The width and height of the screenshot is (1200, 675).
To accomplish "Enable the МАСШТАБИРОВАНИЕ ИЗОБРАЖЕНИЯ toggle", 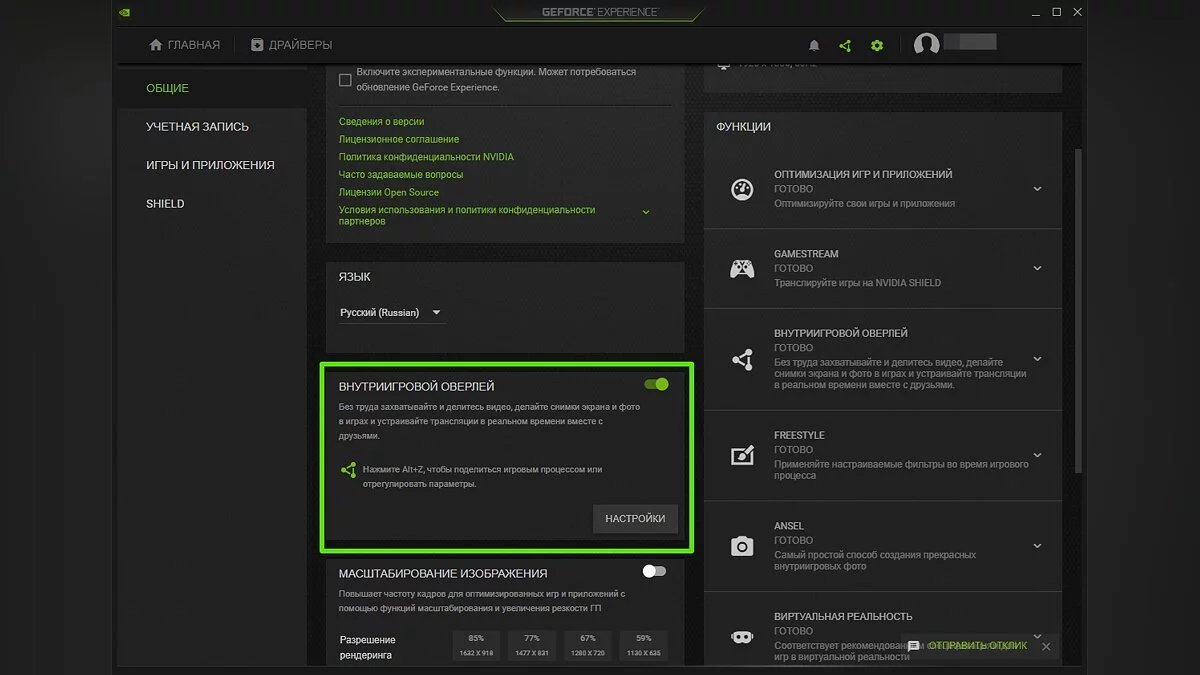I will click(x=654, y=571).
